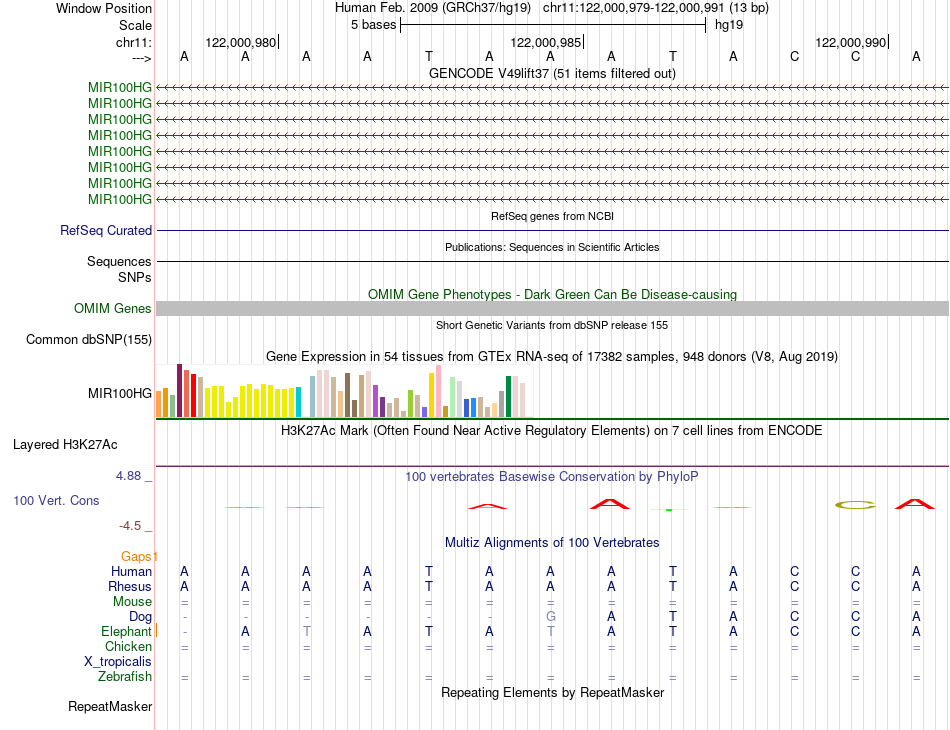Click the 4.88 upper PhyloP scale value
The image size is (950, 730).
point(128,476)
